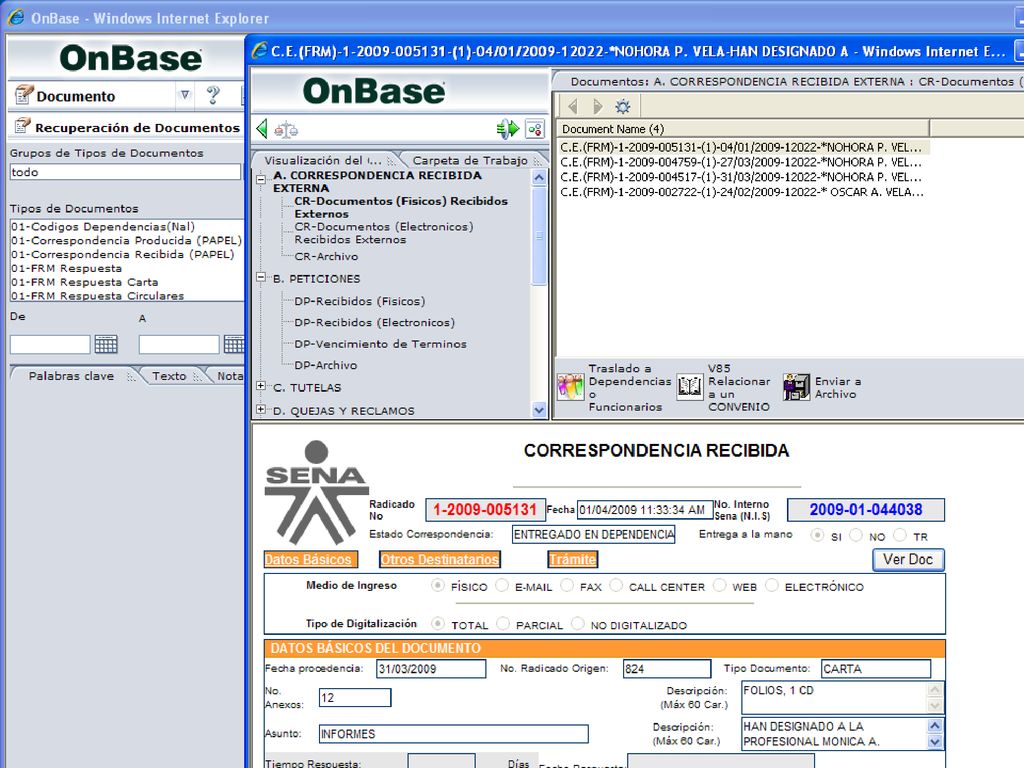The image size is (1024, 768).
Task: Open the Otros Destinatarios link
Action: (440, 559)
